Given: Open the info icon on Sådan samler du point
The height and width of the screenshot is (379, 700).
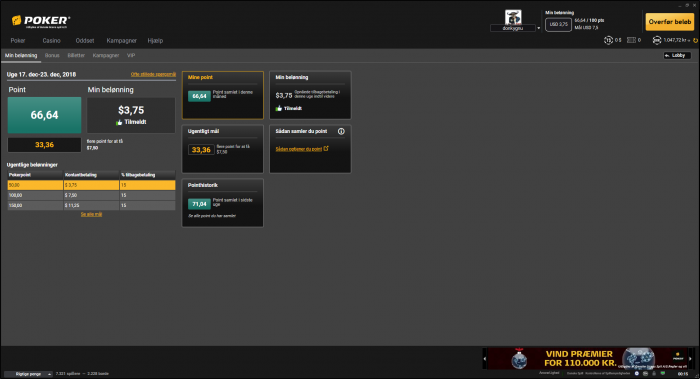Looking at the screenshot, I should pyautogui.click(x=341, y=131).
